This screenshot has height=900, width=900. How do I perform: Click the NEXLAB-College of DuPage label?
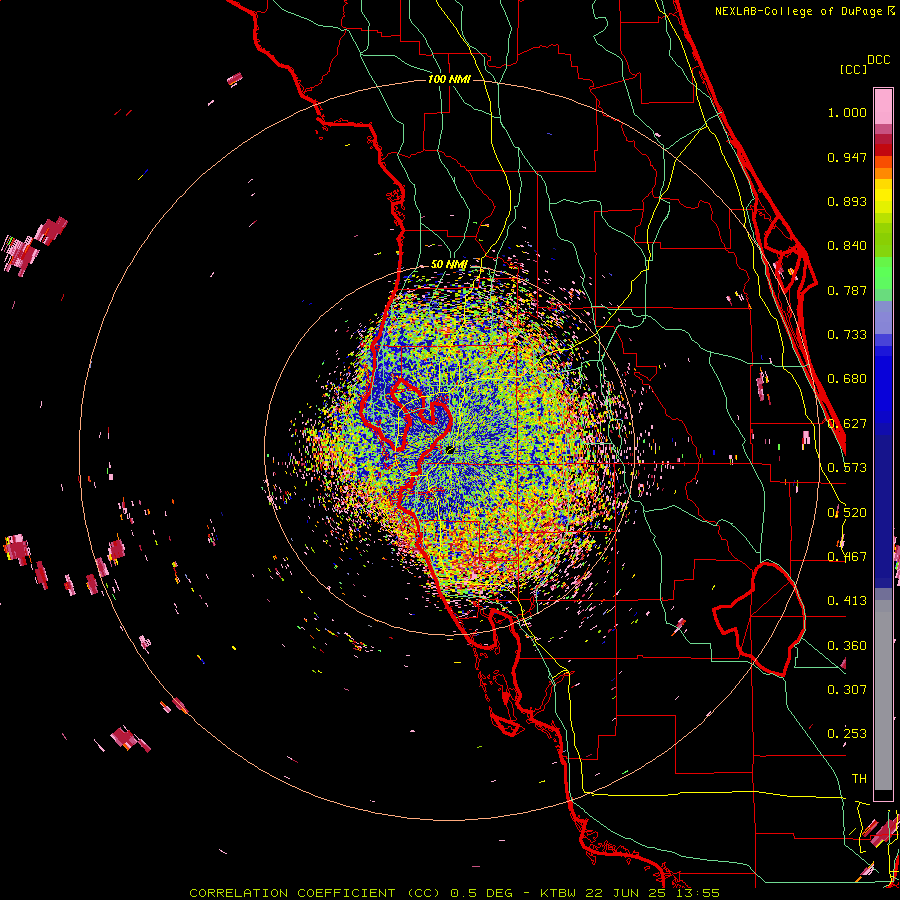(804, 11)
